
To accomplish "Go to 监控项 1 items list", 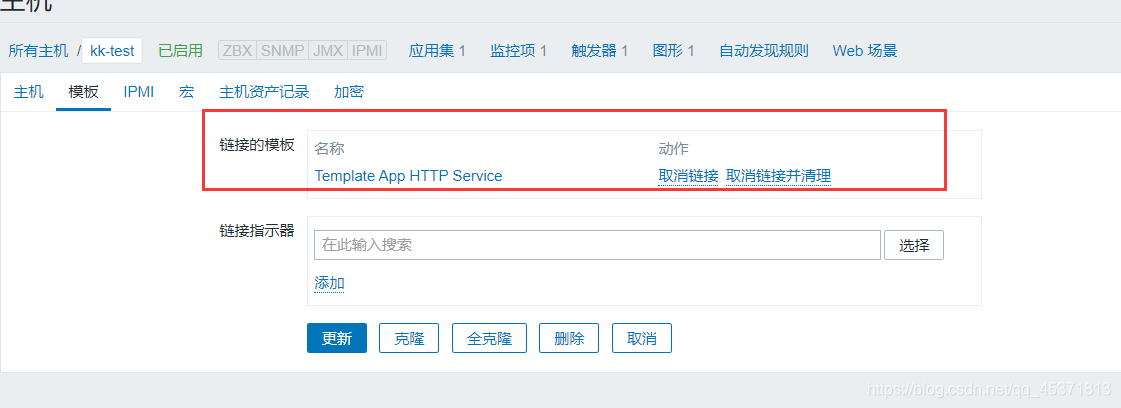I will (518, 50).
